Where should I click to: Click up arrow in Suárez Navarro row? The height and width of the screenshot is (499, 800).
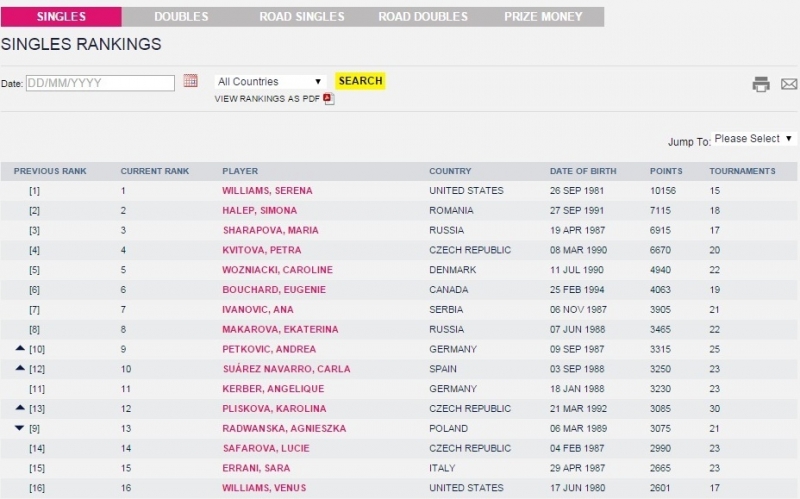[20, 368]
